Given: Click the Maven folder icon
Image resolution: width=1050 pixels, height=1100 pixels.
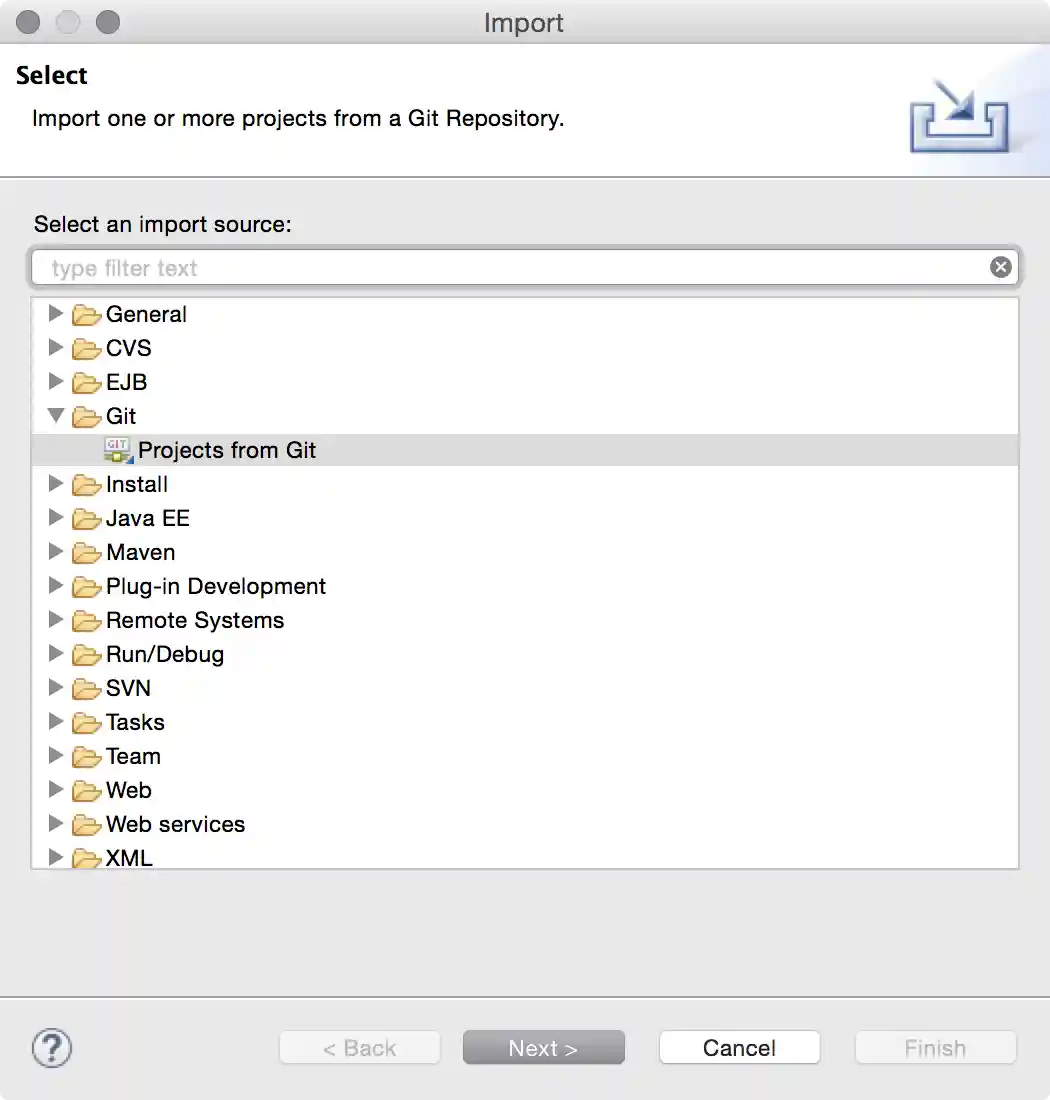Looking at the screenshot, I should [87, 553].
